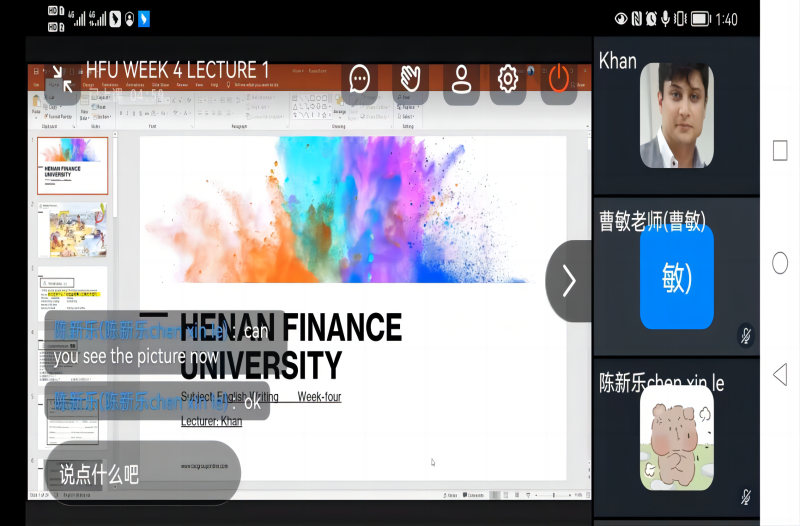Tap the HFU WEEK 4 LECTURE 1 title

[x=177, y=70]
